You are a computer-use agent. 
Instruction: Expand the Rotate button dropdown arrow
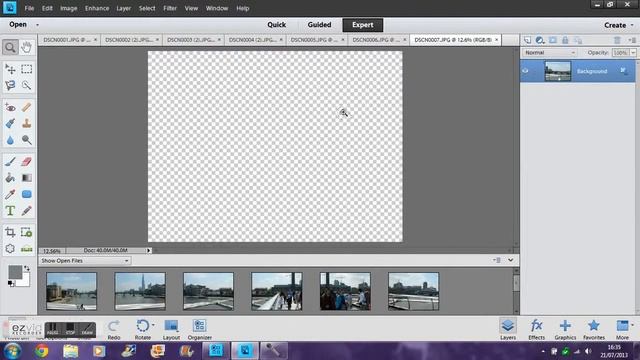coord(153,325)
